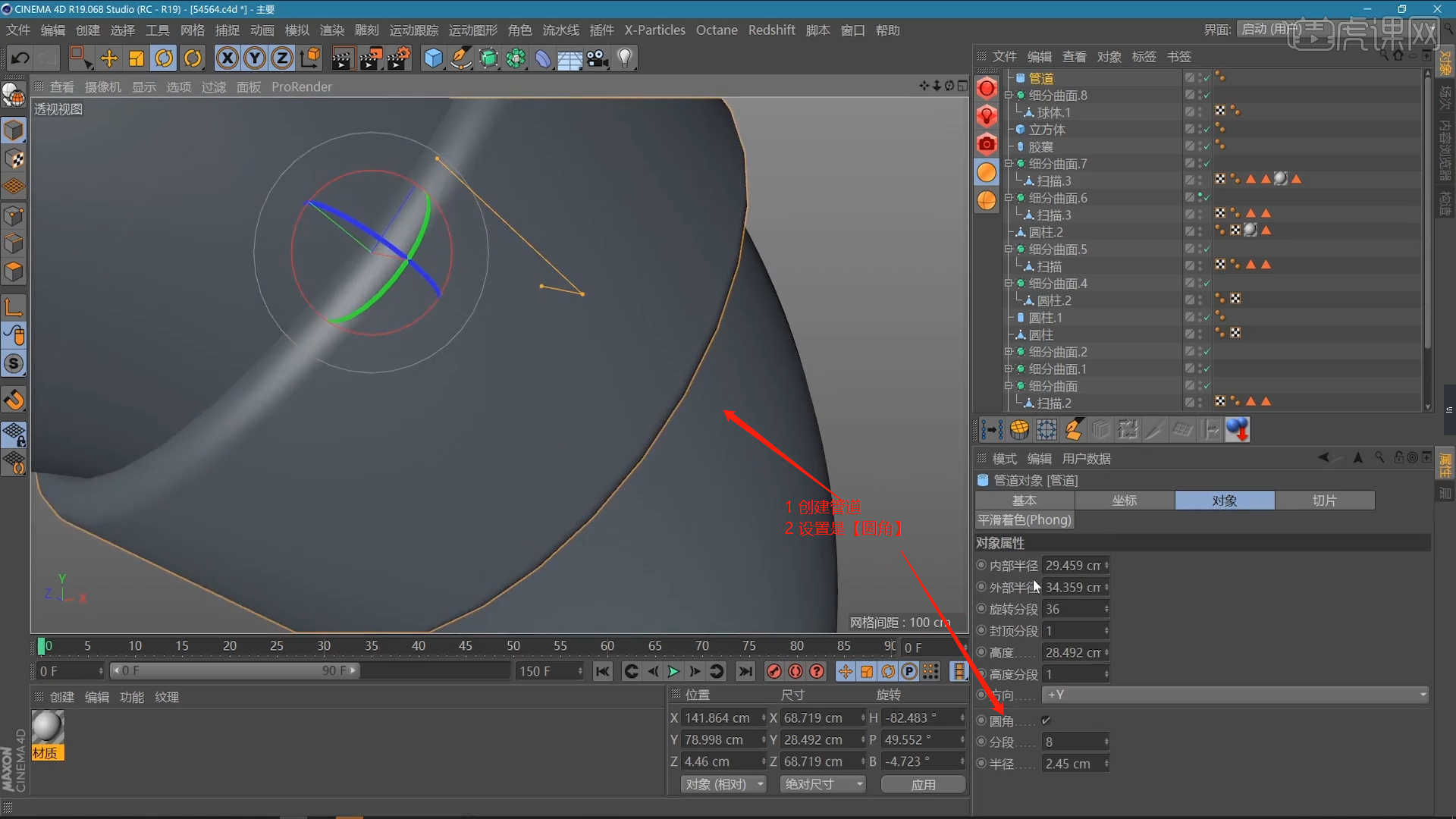Click the cube primitive icon
Screen dimensions: 1456x819
(x=433, y=58)
